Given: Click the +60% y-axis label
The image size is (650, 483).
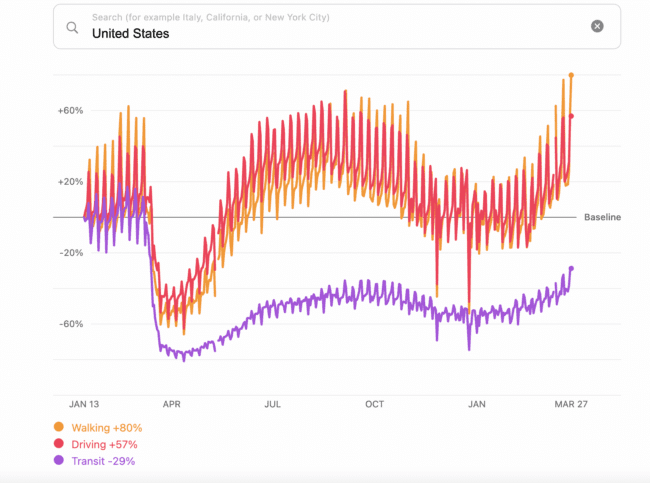Looking at the screenshot, I should click(70, 110).
